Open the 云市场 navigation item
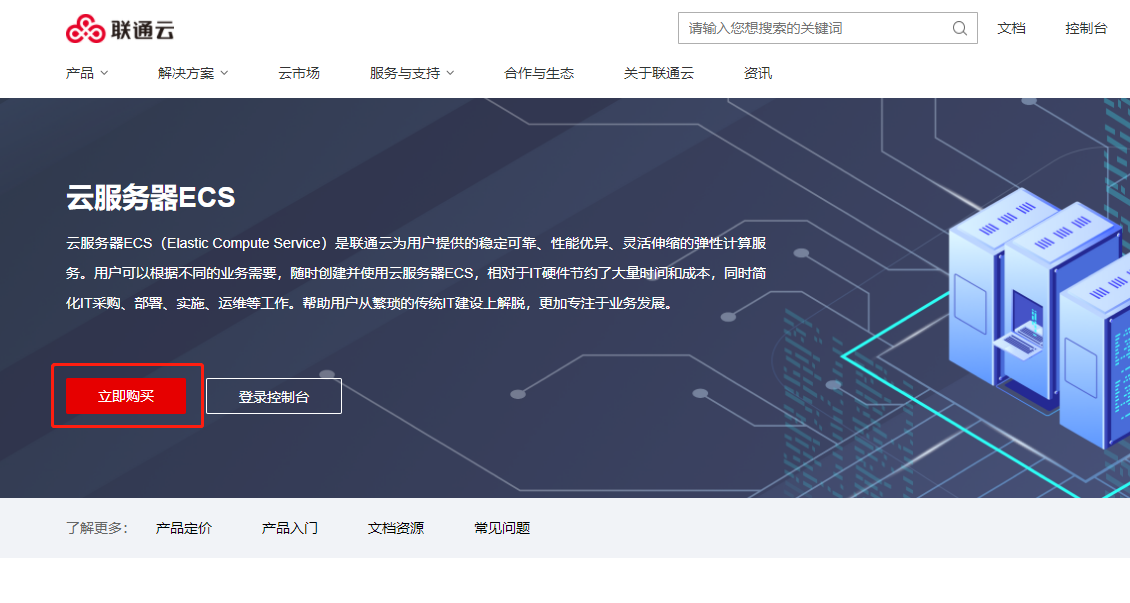1130x603 pixels. pos(299,73)
